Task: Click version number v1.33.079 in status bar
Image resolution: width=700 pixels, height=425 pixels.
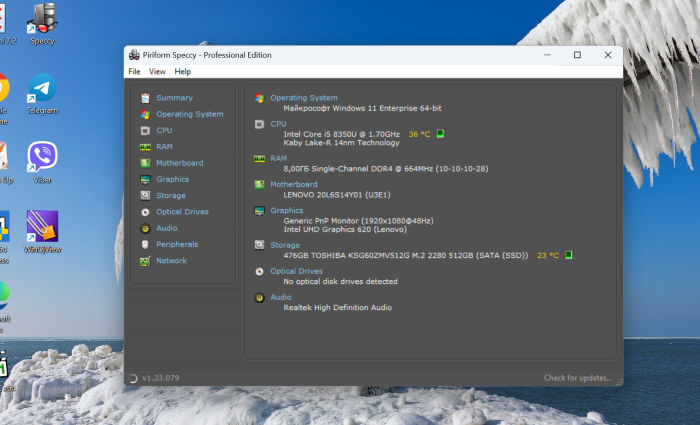Action: [161, 378]
